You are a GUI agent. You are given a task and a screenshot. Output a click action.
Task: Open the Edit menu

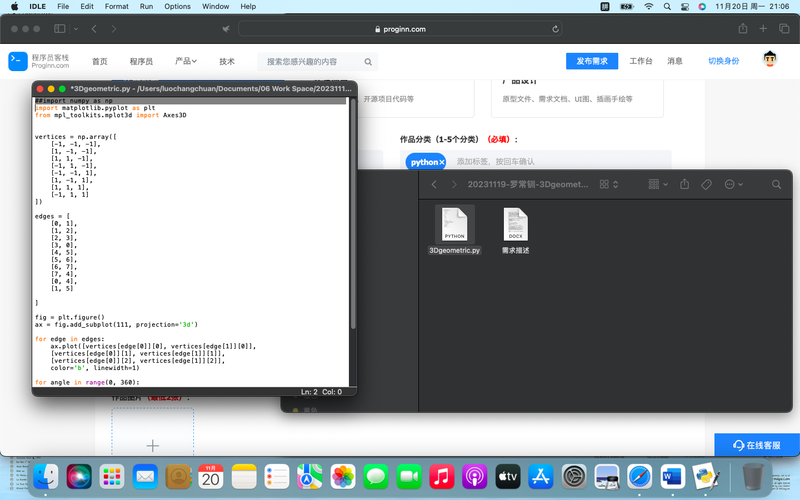tap(87, 7)
